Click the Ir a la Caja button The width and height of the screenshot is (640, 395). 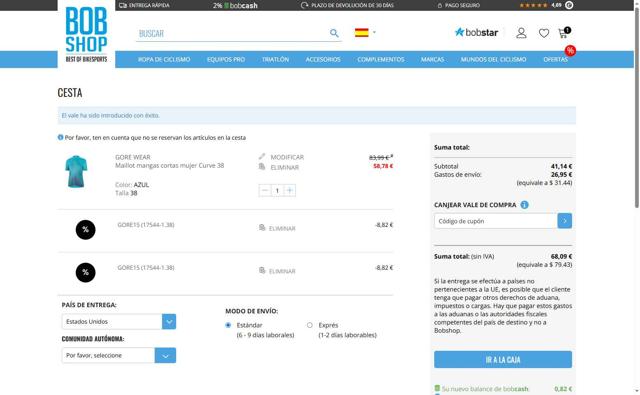point(503,359)
